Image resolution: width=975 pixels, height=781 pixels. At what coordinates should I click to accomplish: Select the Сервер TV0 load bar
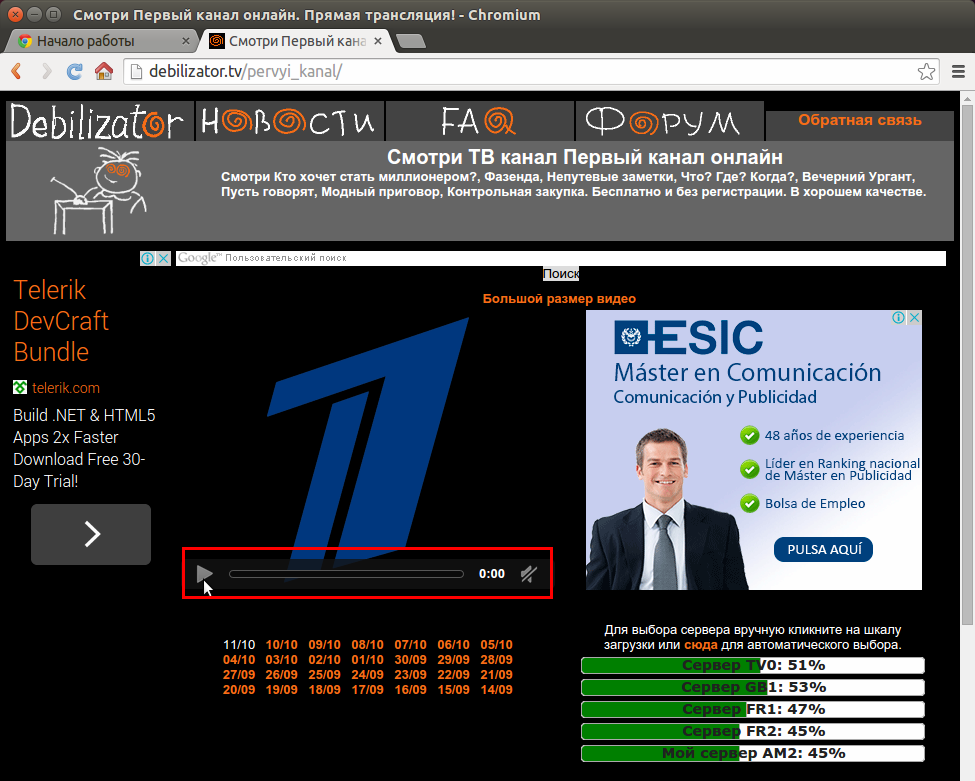point(753,665)
